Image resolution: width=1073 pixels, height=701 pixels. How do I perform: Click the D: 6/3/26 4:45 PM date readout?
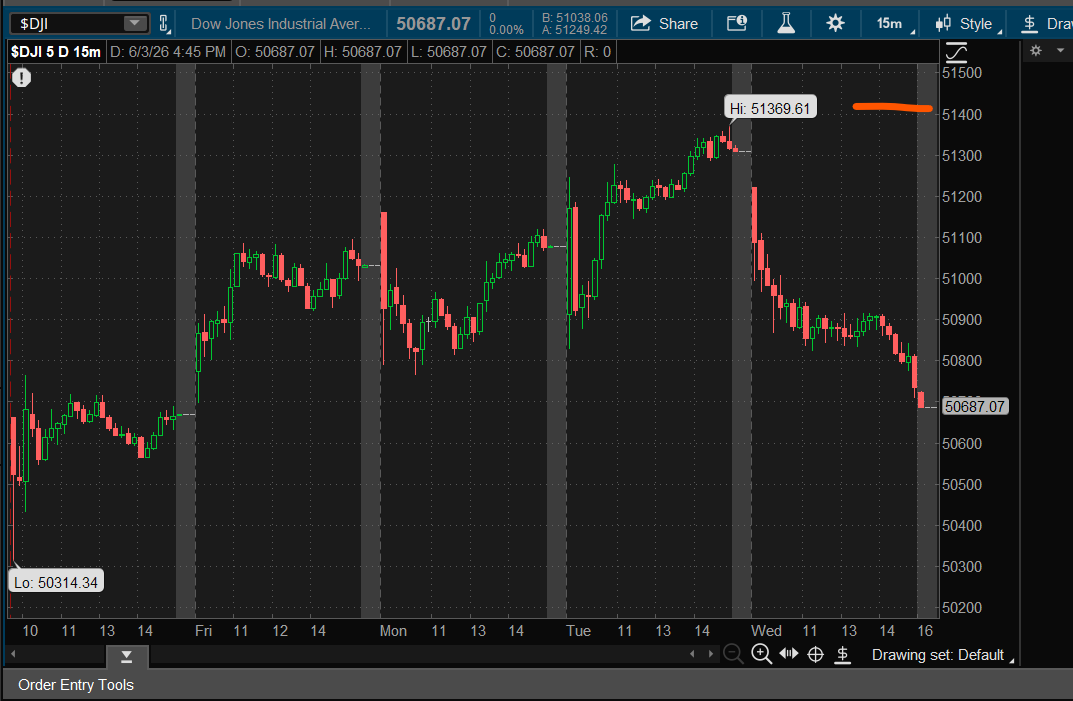(168, 52)
